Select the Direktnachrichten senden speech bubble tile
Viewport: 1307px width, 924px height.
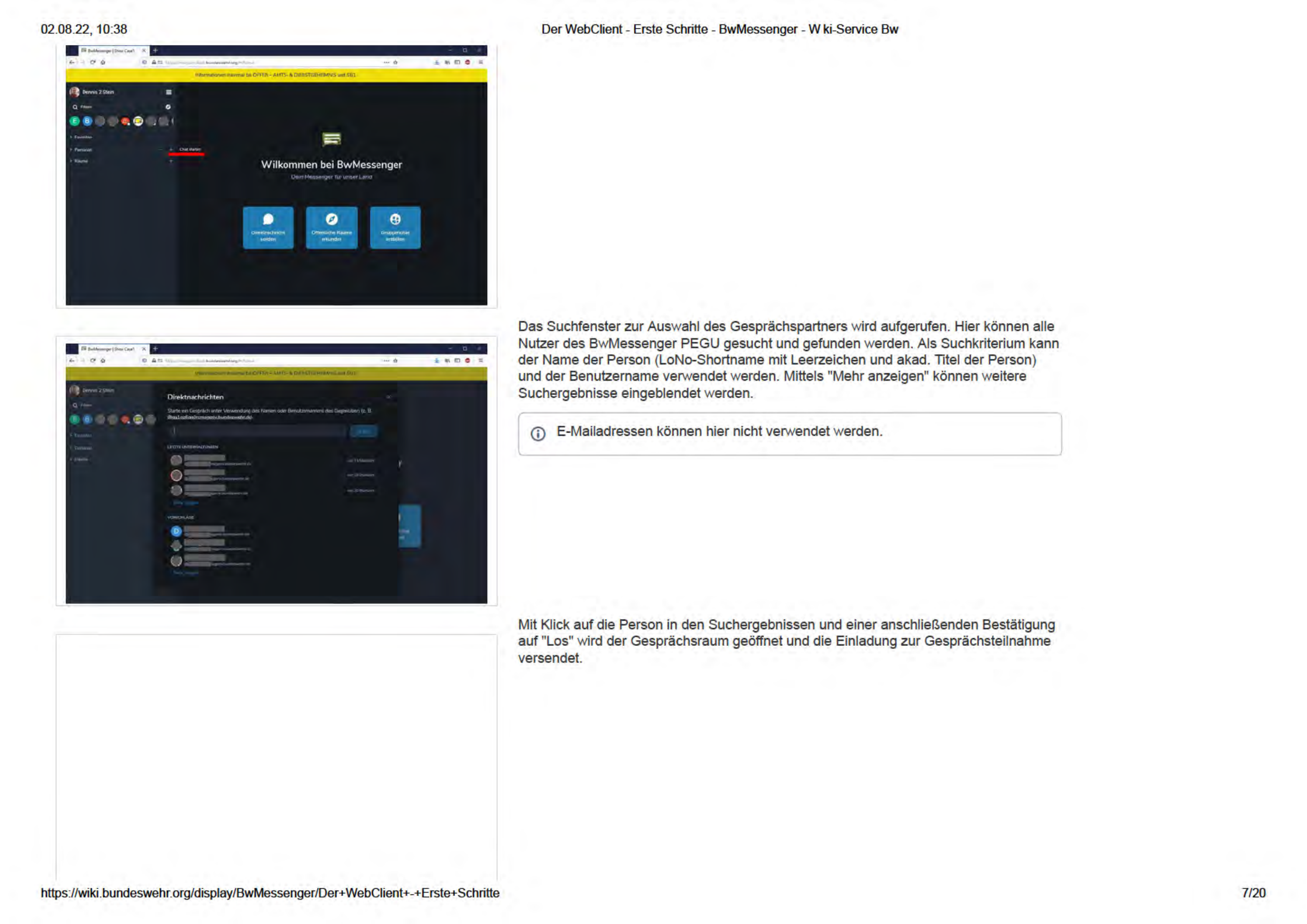(268, 228)
